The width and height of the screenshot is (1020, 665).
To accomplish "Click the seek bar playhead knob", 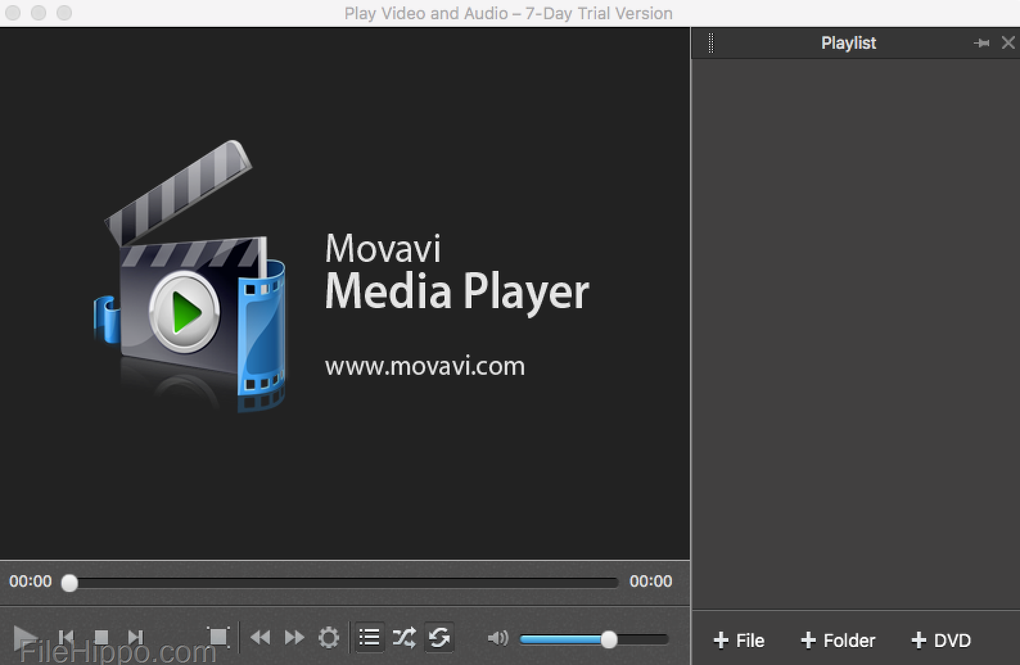I will coord(69,582).
